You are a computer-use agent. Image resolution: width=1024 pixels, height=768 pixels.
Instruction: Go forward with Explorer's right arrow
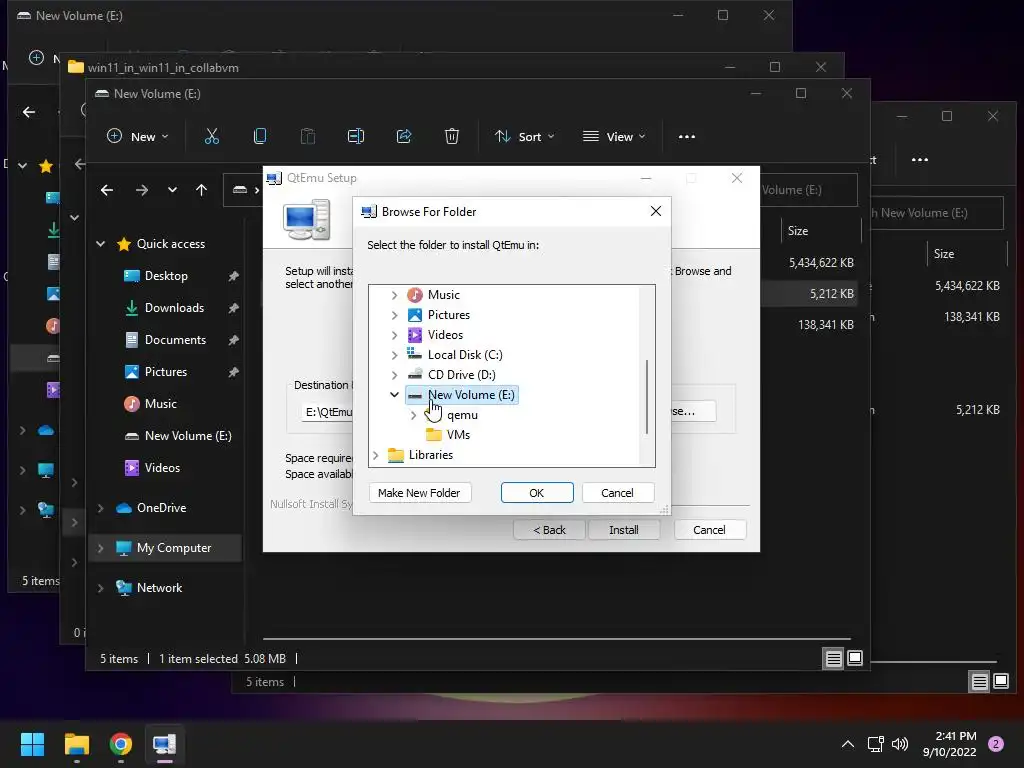(x=142, y=190)
